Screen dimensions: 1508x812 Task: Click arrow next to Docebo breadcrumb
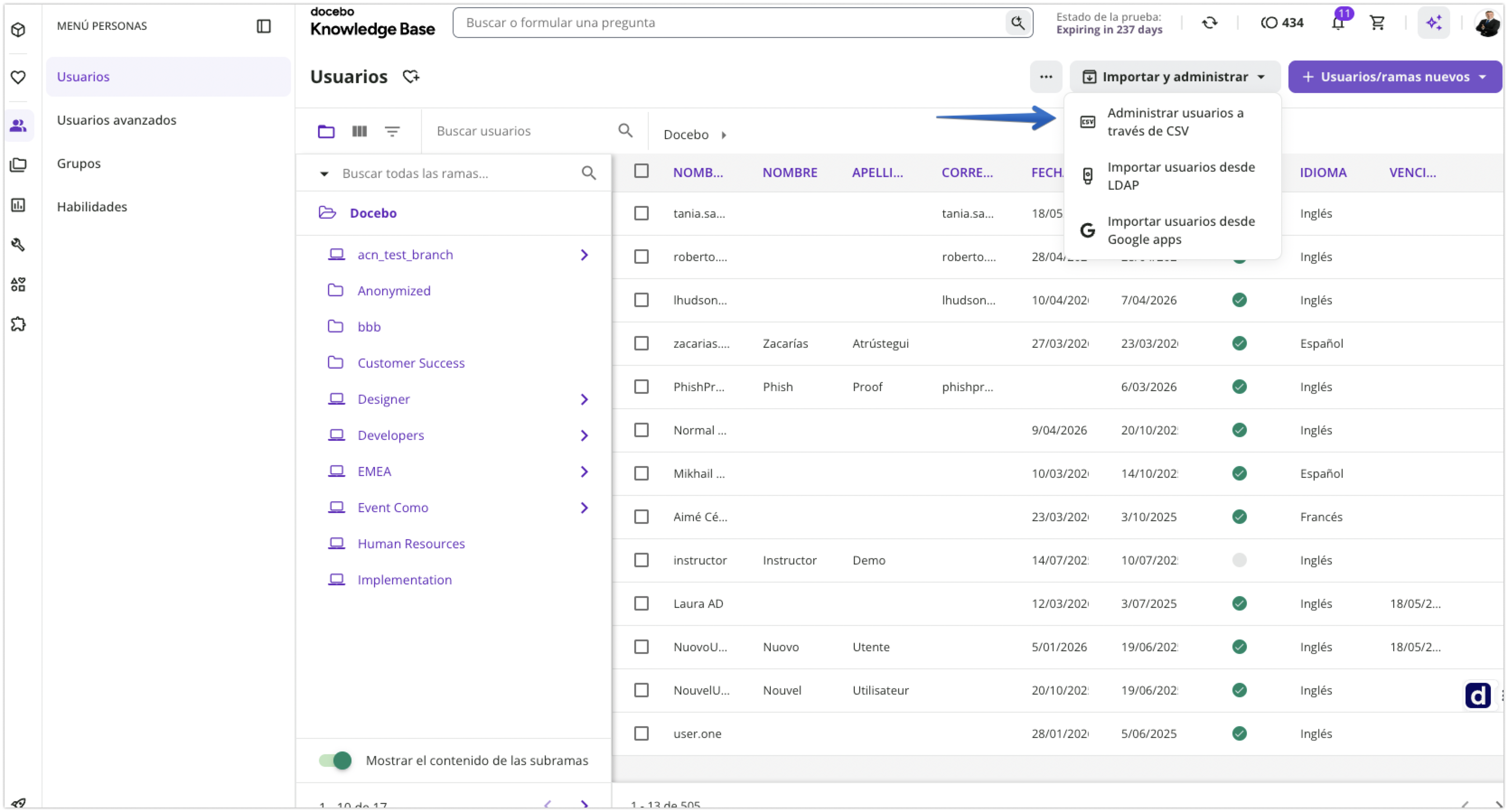[724, 135]
